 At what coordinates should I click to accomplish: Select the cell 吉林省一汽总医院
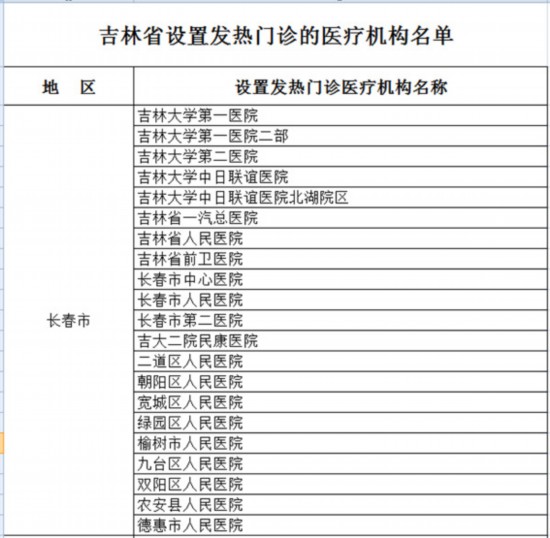(x=341, y=218)
